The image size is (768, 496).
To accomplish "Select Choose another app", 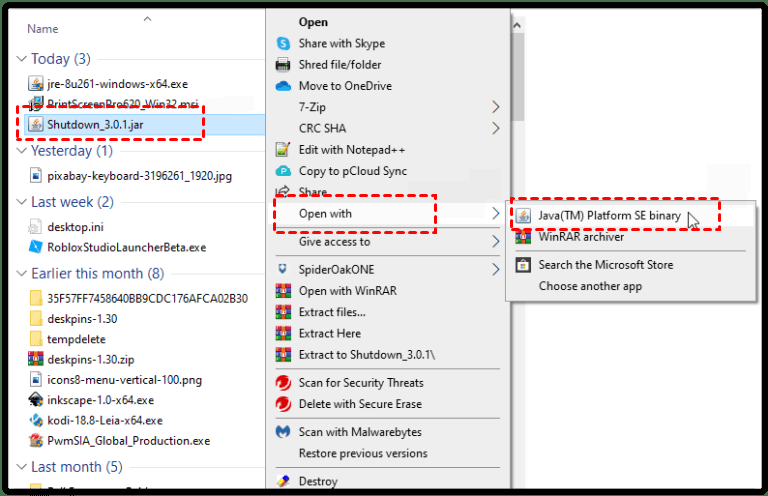I will click(590, 286).
